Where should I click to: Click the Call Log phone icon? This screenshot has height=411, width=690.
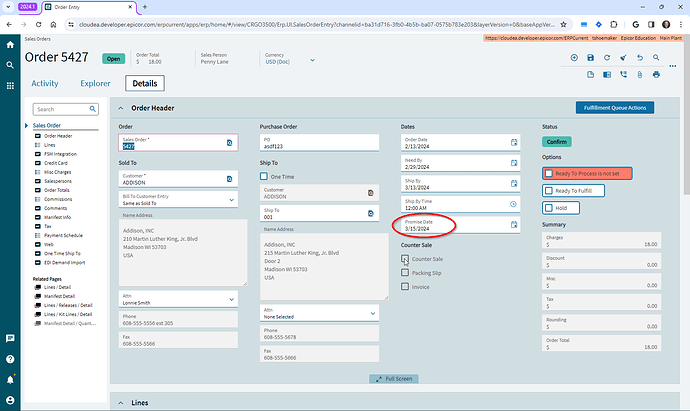coord(624,75)
